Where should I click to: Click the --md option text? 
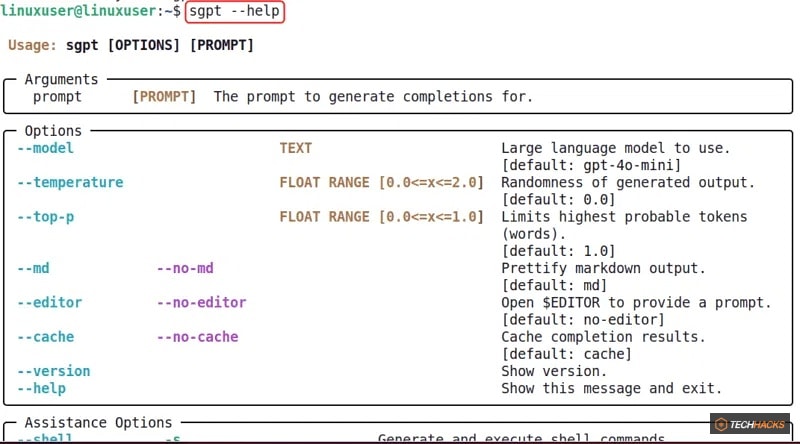(x=33, y=268)
